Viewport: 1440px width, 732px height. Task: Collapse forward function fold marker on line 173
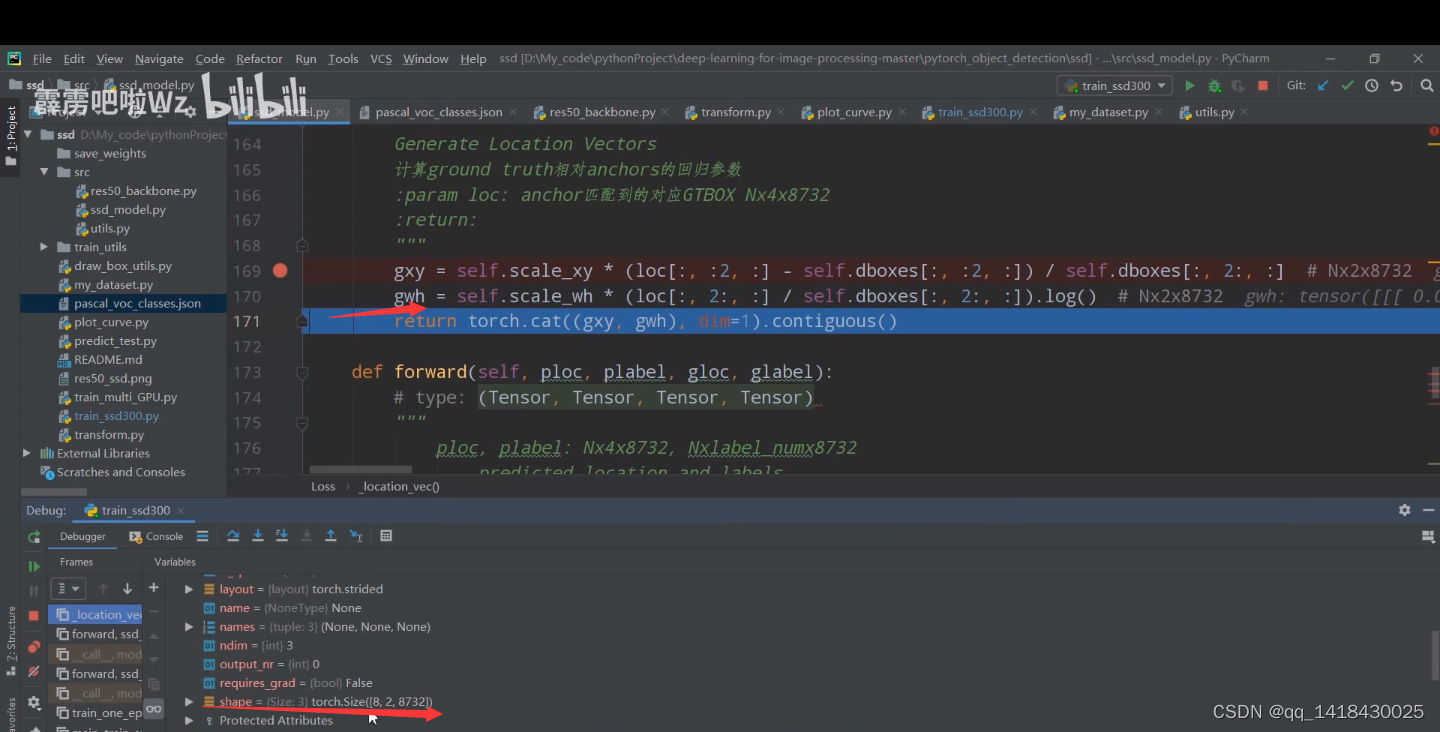(x=302, y=372)
